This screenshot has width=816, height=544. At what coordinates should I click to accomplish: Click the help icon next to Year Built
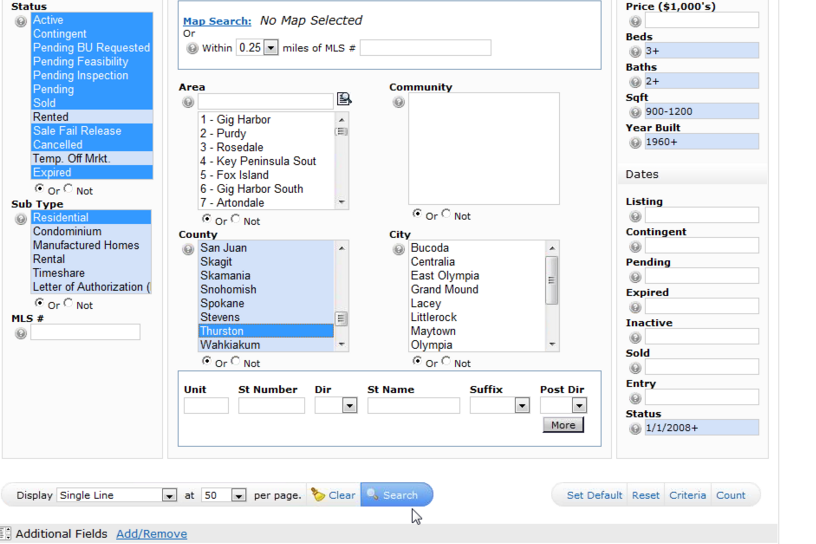(x=635, y=143)
